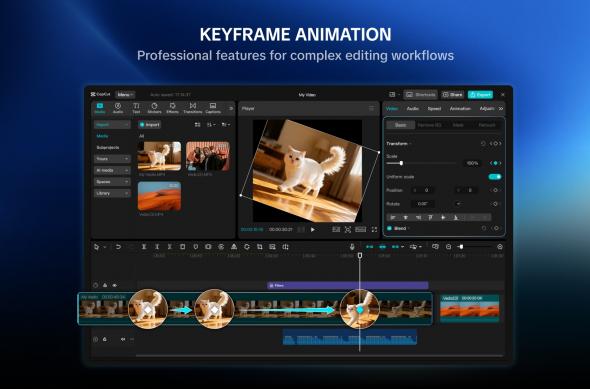Click the undo arrow in timeline toolbar
The height and width of the screenshot is (389, 590).
point(118,247)
